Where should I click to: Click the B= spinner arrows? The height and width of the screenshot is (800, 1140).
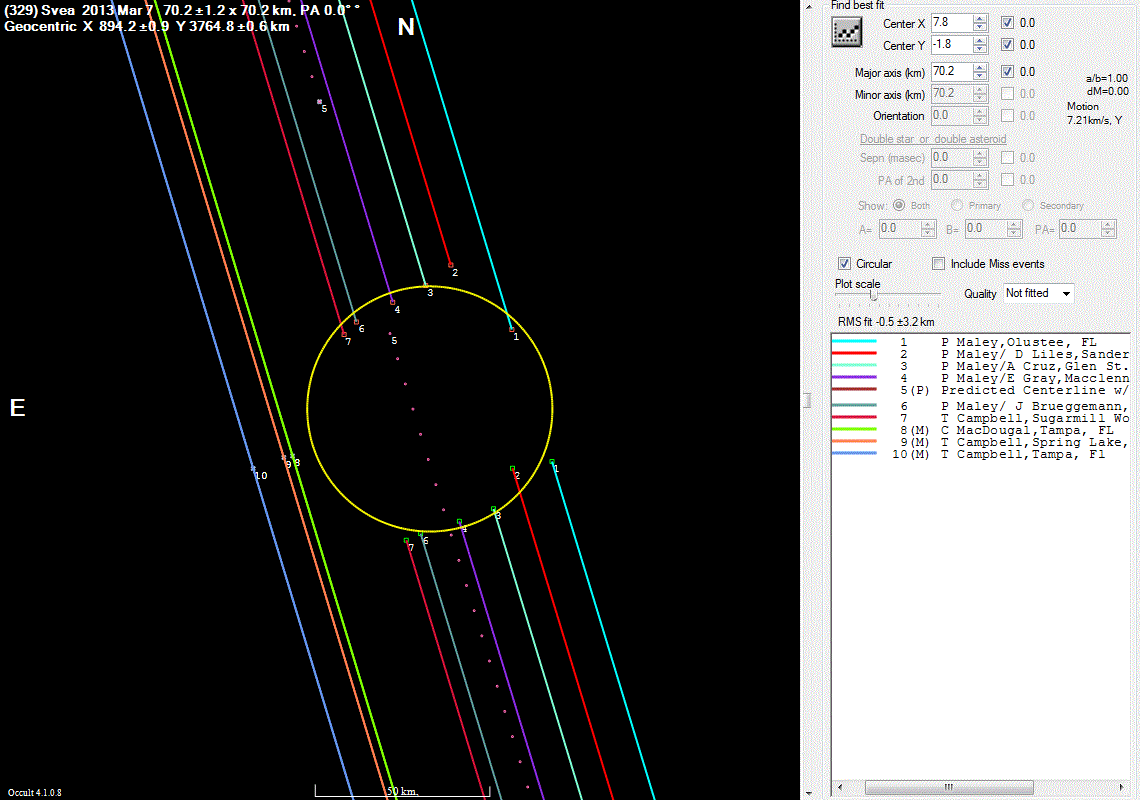[x=1014, y=228]
